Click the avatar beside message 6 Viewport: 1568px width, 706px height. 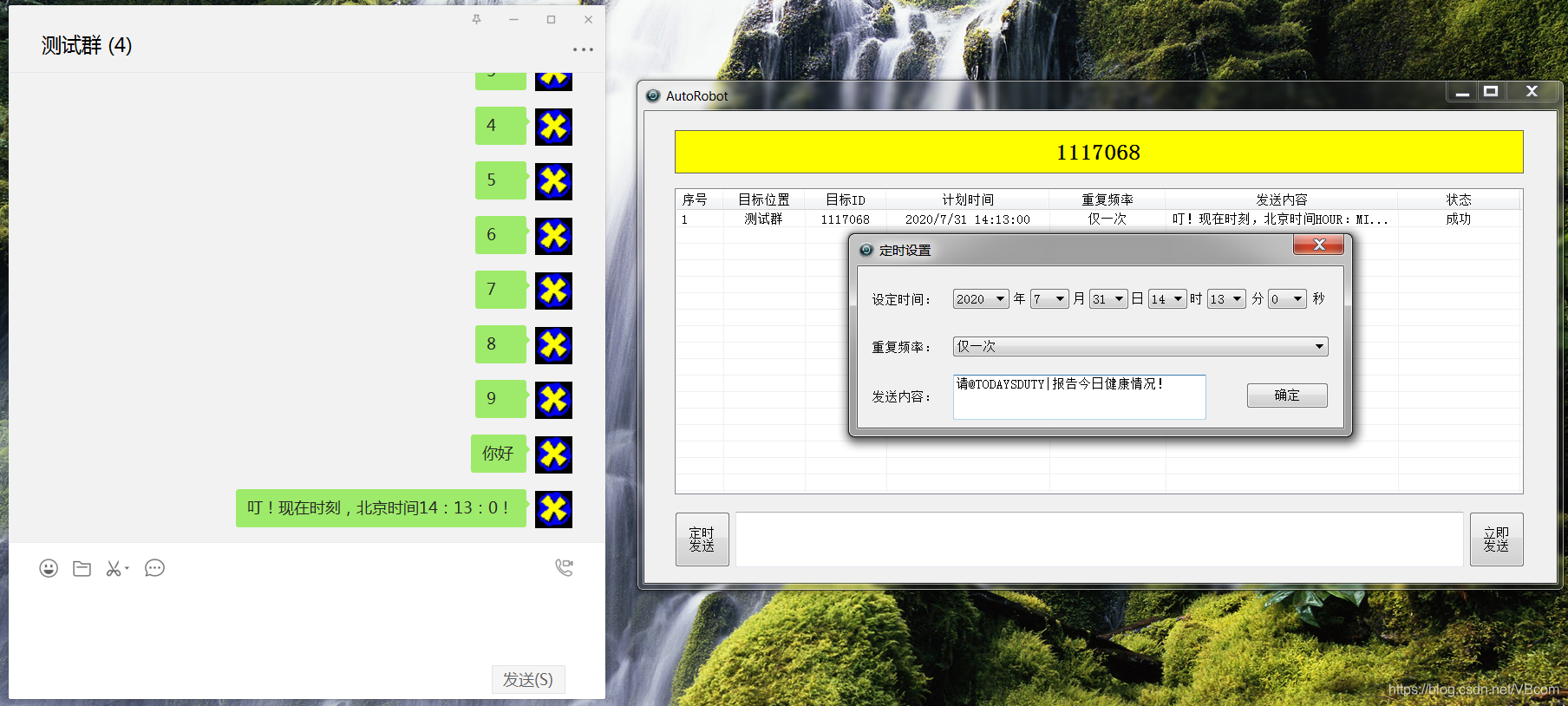click(553, 236)
